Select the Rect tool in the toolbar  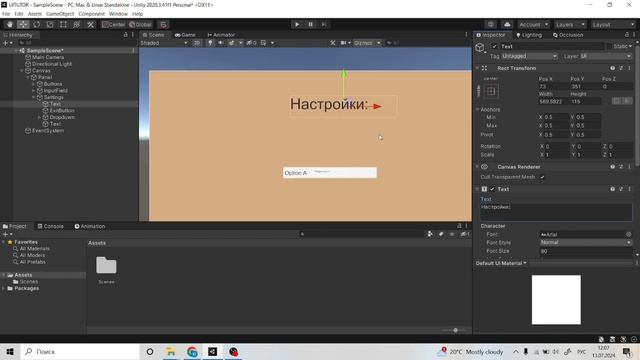[63, 24]
